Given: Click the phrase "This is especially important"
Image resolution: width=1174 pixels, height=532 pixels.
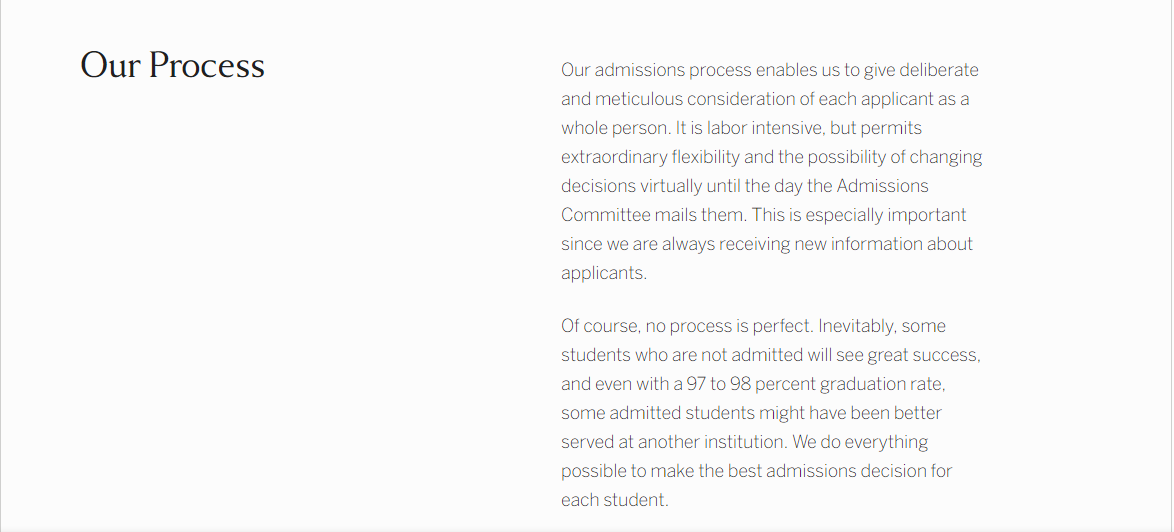Looking at the screenshot, I should tap(860, 215).
